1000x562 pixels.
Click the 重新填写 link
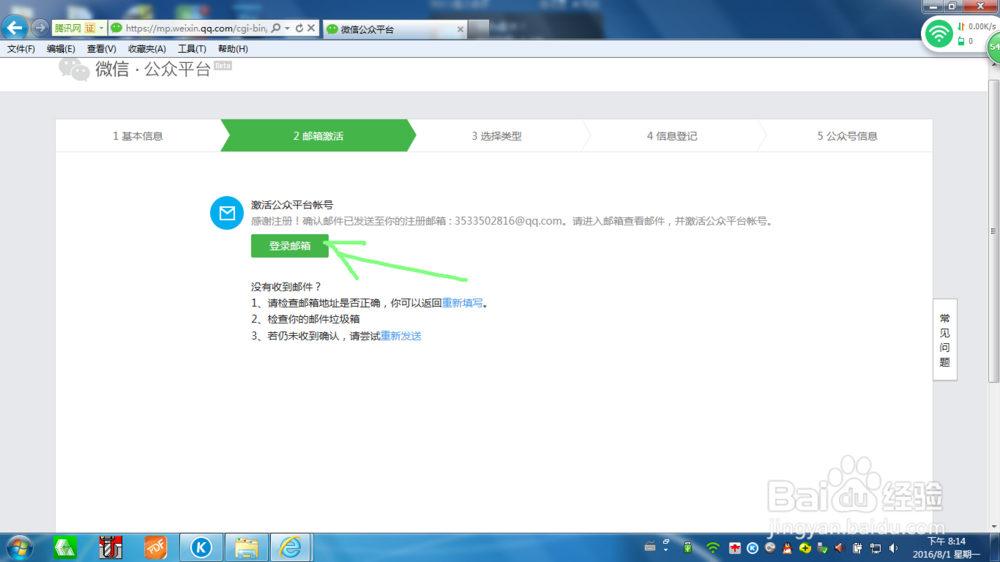click(x=462, y=303)
